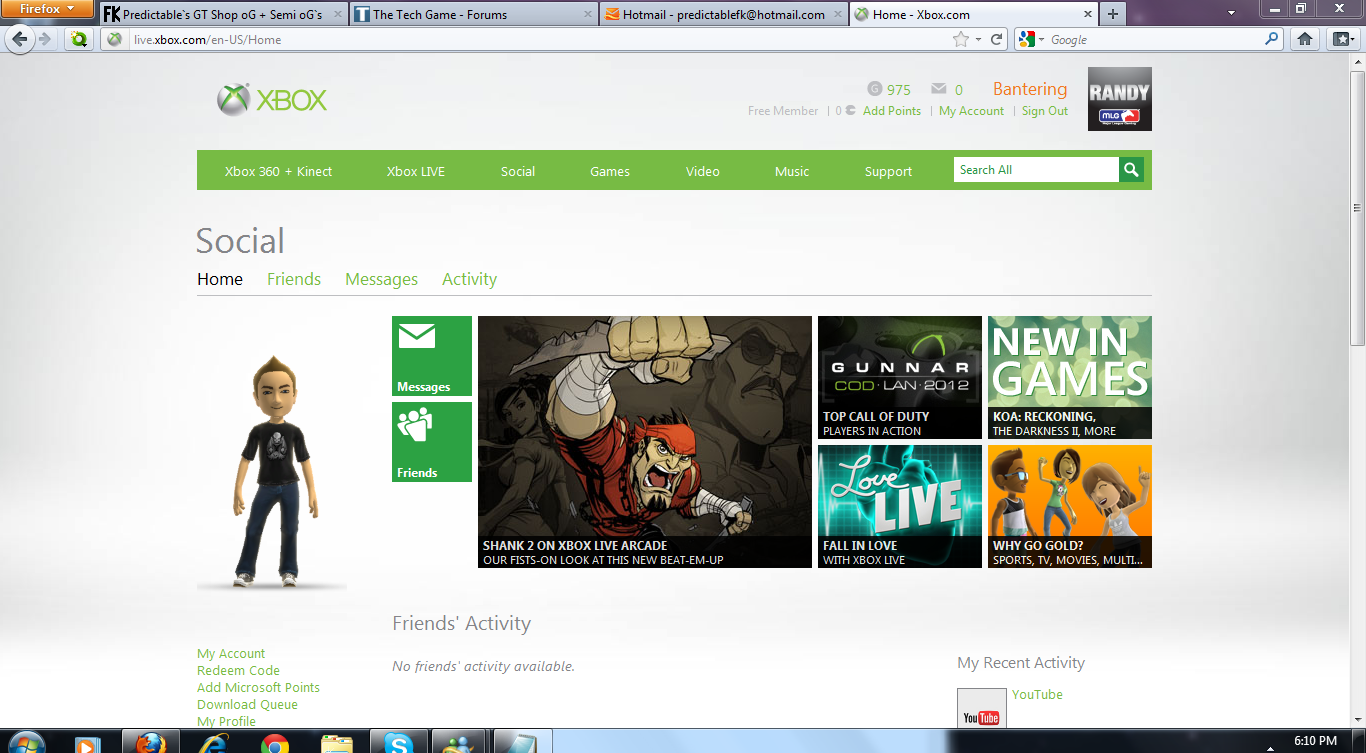Open the Music menu
The width and height of the screenshot is (1366, 753).
pyautogui.click(x=792, y=171)
